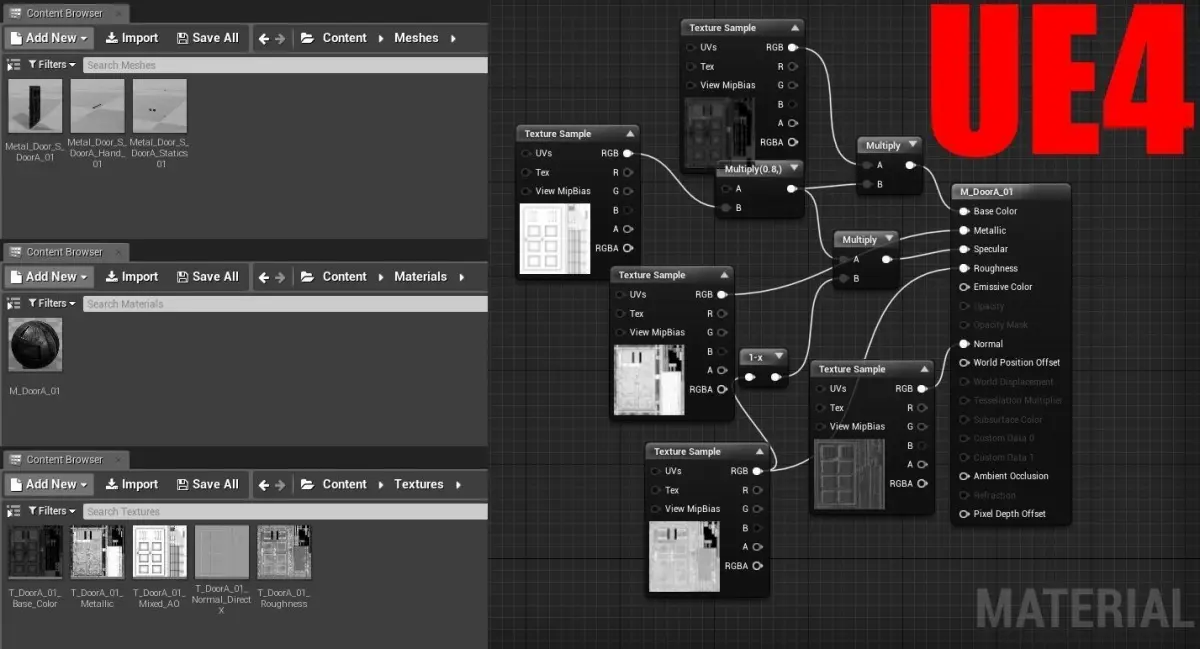Screen dimensions: 1200x649
Task: Click the Materials breadcrumb folder name
Action: click(x=420, y=277)
